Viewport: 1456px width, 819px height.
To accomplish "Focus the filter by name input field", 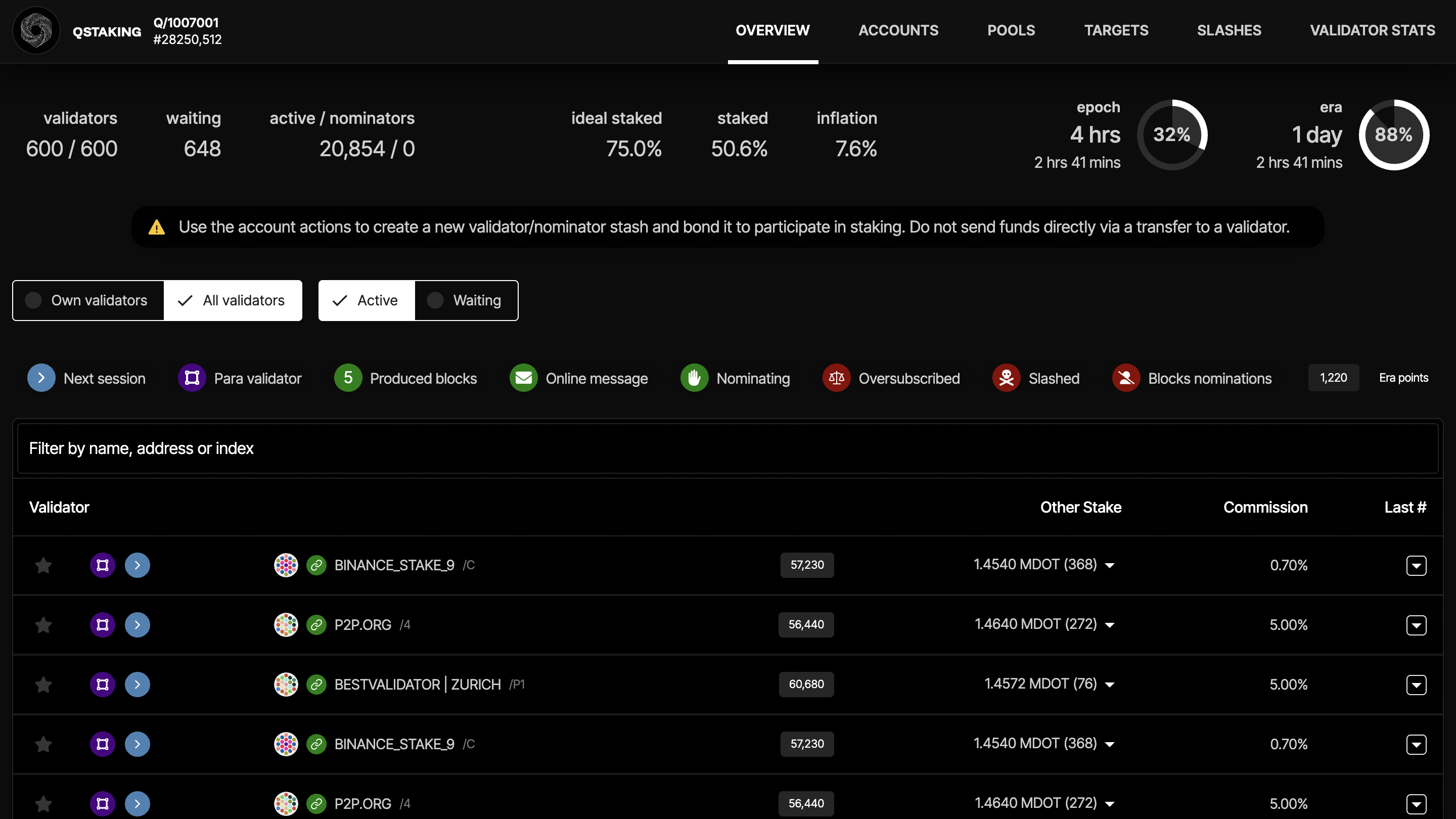I will pos(727,448).
